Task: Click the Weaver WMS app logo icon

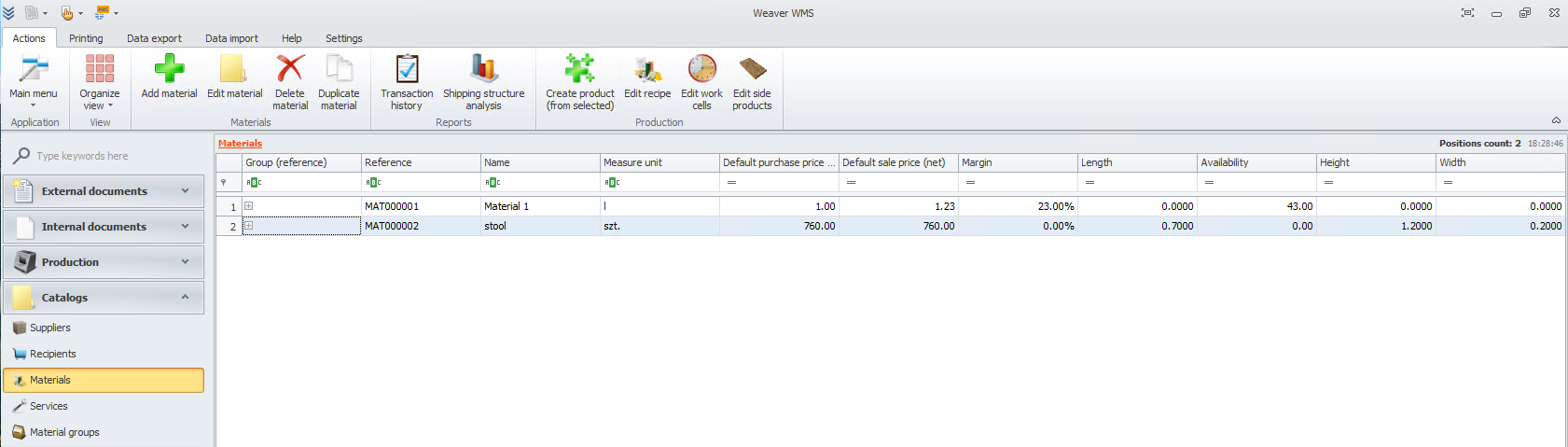Action: [8, 12]
